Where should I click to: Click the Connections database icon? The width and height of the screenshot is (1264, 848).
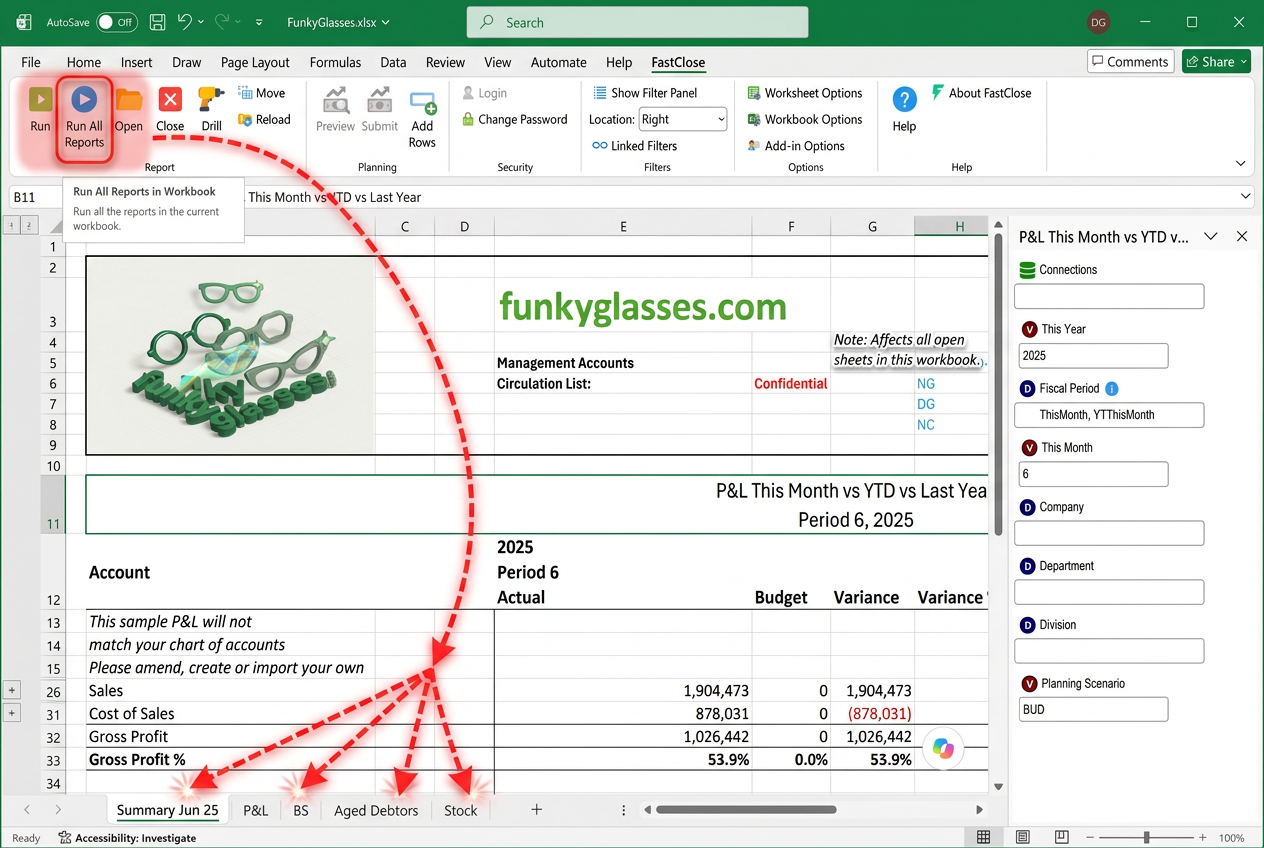[x=1027, y=270]
